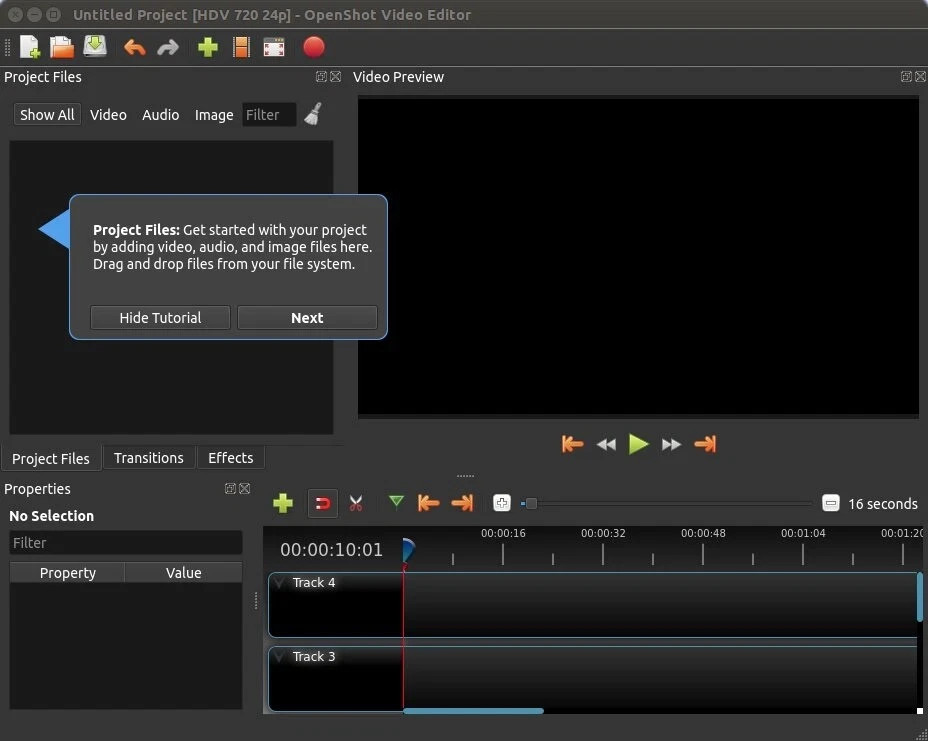Image resolution: width=928 pixels, height=741 pixels.
Task: Select the Razor tool in the timeline toolbar
Action: [356, 503]
